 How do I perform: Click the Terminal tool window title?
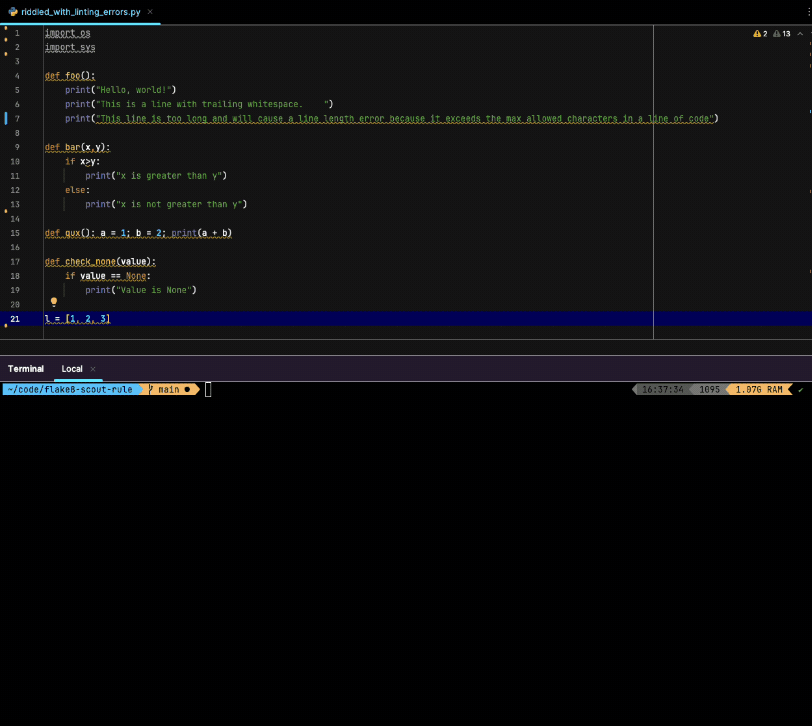(x=26, y=369)
